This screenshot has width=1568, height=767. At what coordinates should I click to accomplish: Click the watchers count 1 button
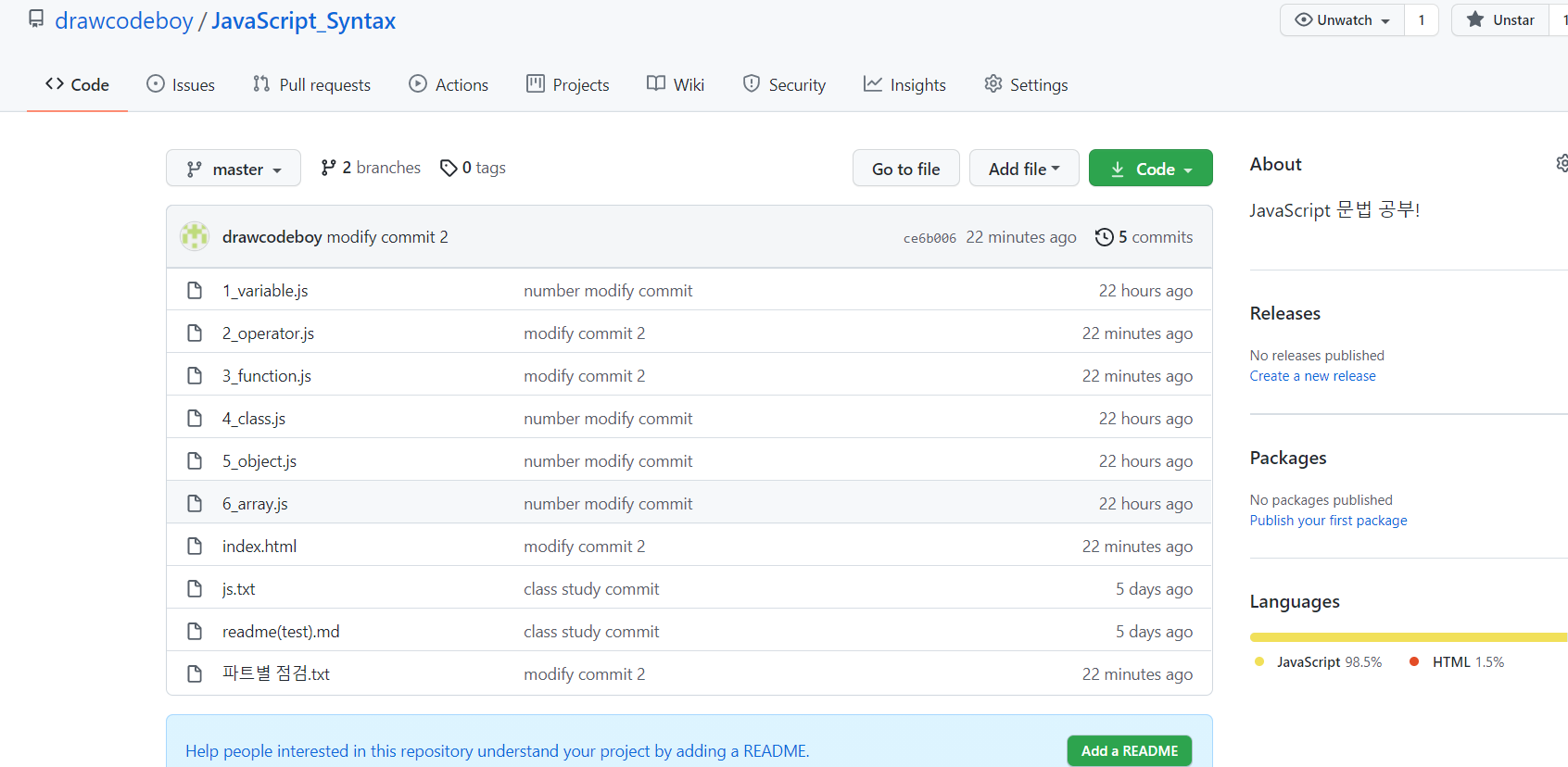1422,20
